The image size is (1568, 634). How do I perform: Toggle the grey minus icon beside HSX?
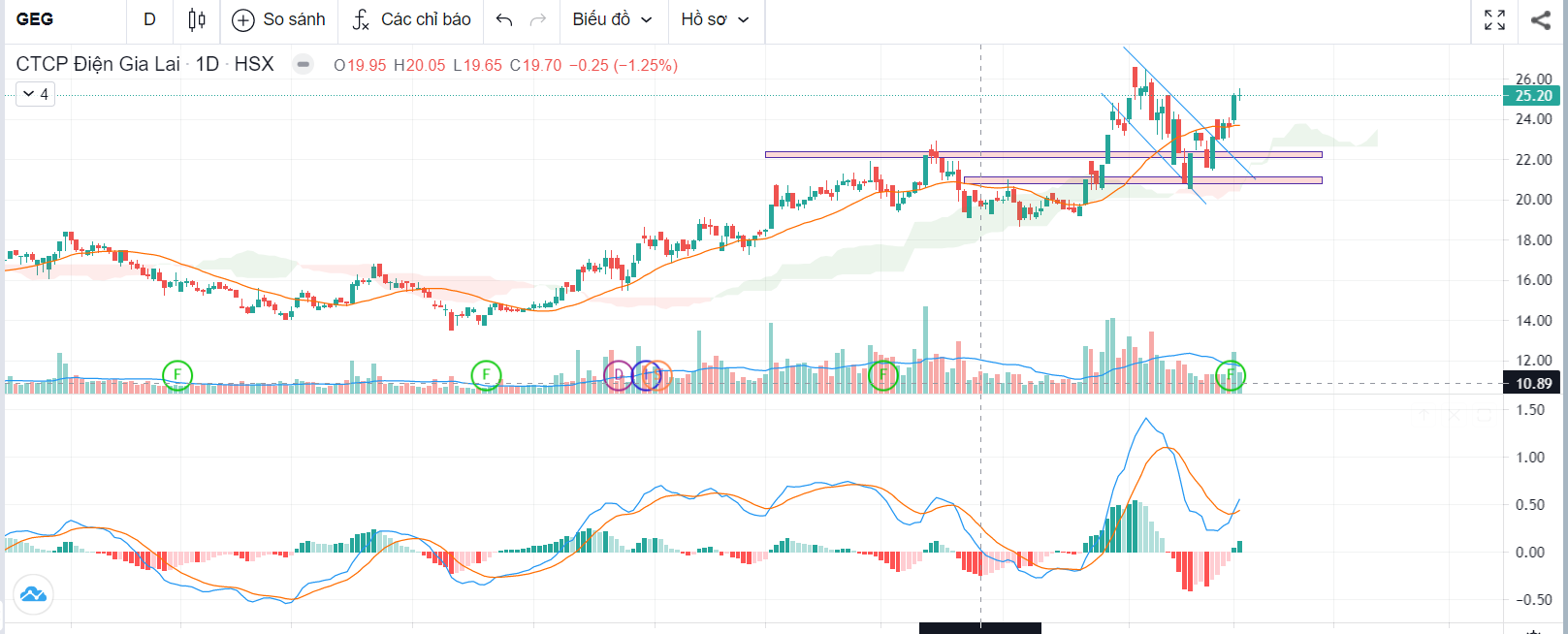click(x=304, y=65)
